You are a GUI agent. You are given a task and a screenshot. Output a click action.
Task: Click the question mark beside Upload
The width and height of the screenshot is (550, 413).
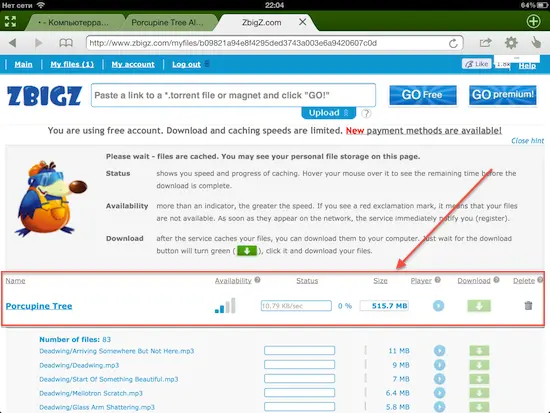(366, 113)
